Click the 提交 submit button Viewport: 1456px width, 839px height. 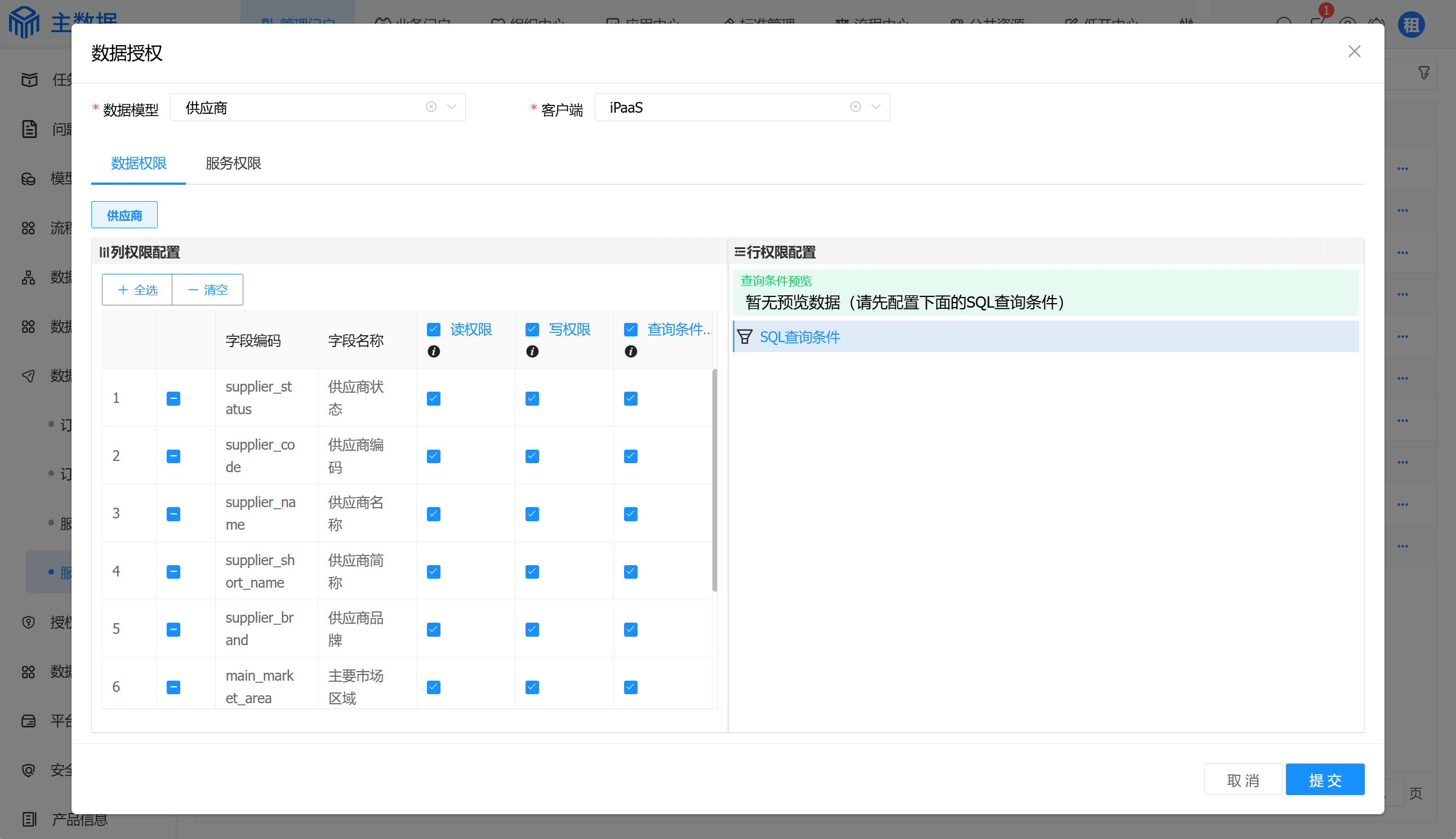point(1324,780)
